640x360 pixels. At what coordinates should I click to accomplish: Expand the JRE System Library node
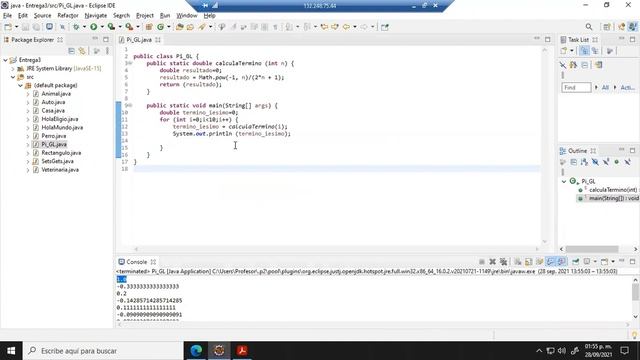pos(13,69)
